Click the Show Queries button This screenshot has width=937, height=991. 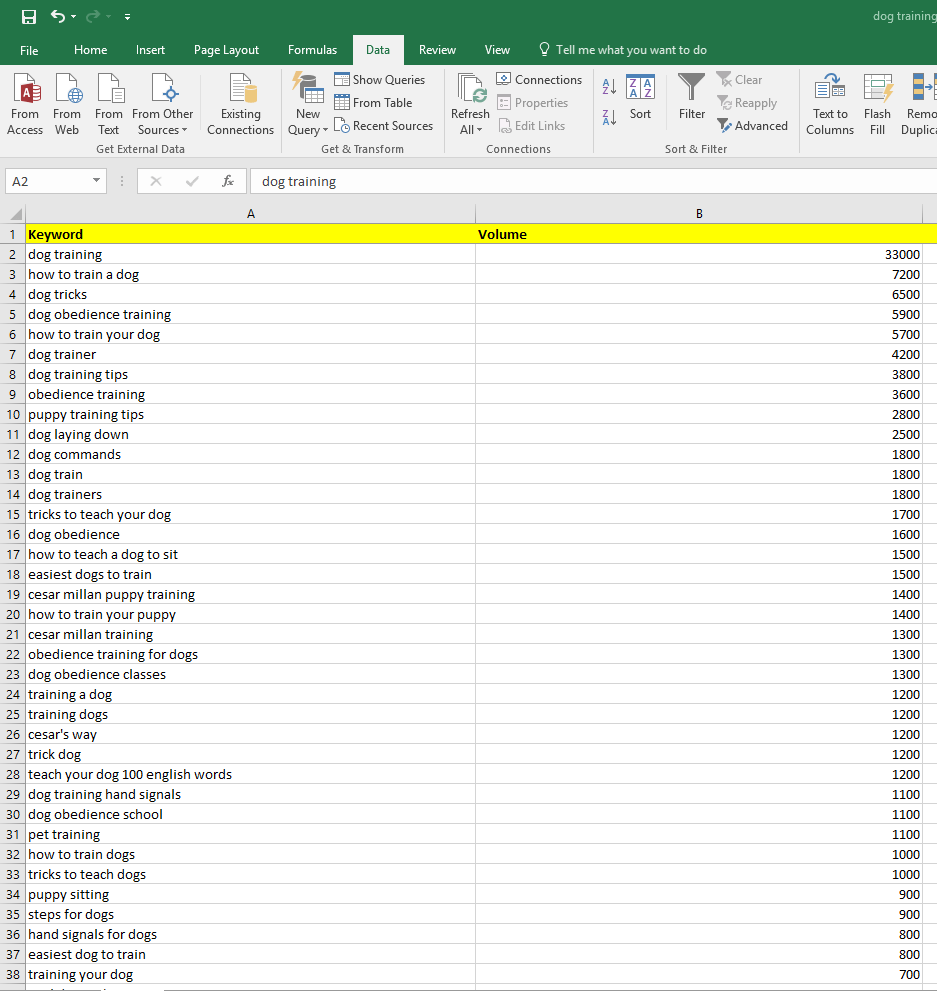point(380,80)
